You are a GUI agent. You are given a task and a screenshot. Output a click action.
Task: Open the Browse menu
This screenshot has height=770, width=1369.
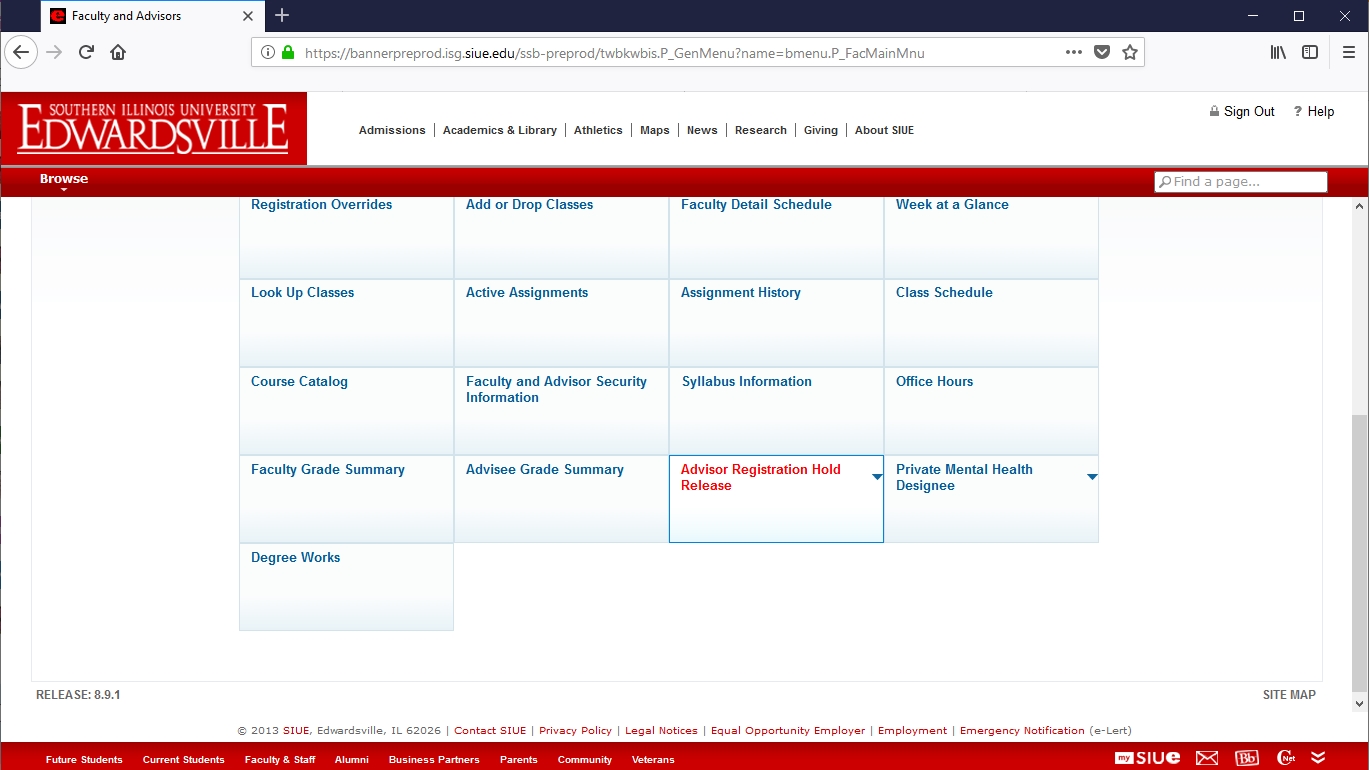64,180
